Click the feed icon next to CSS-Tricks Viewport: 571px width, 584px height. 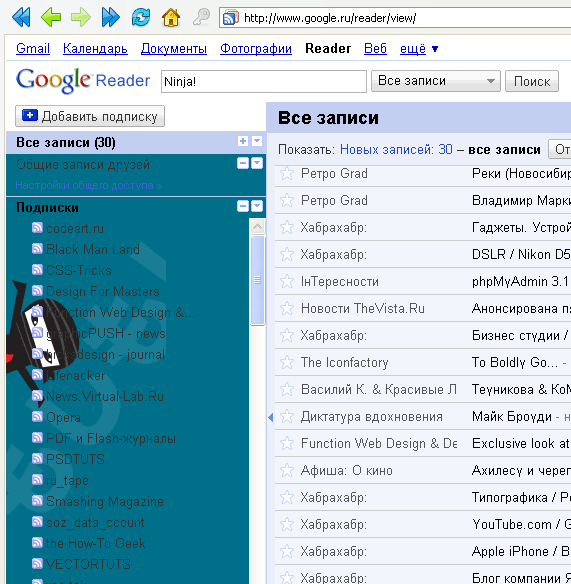(x=37, y=269)
